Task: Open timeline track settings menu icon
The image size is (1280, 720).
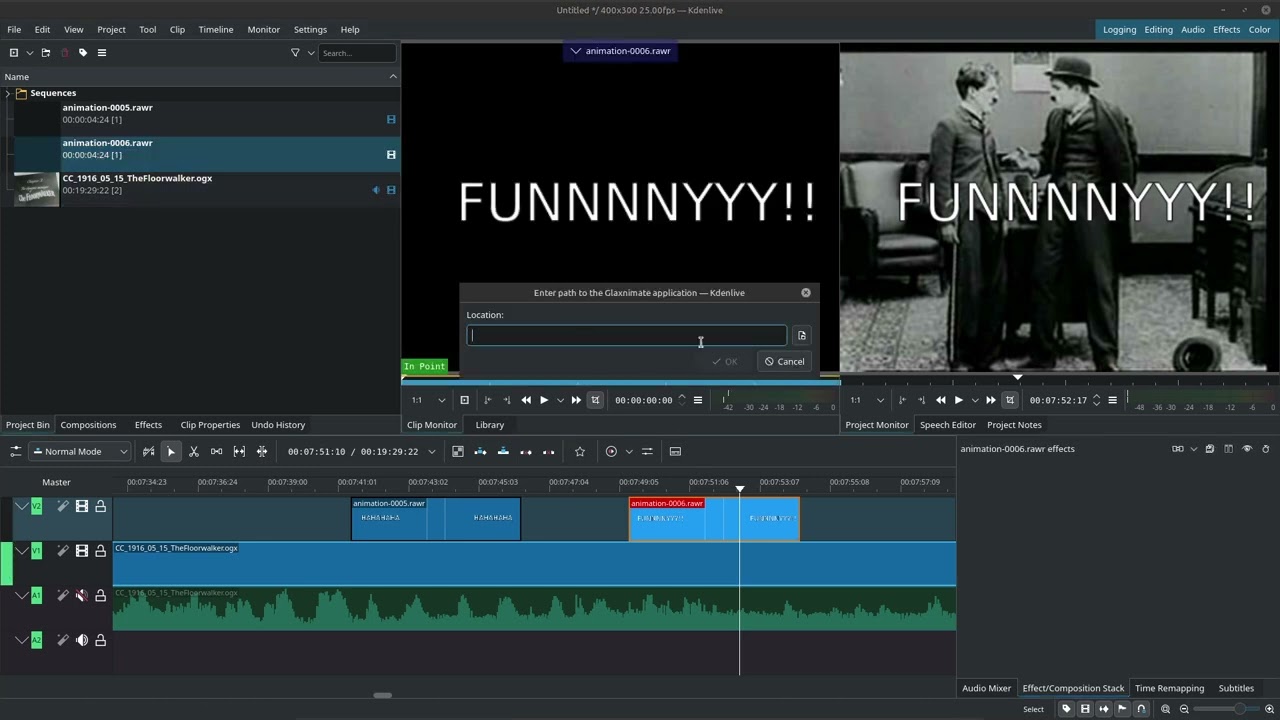Action: 15,451
